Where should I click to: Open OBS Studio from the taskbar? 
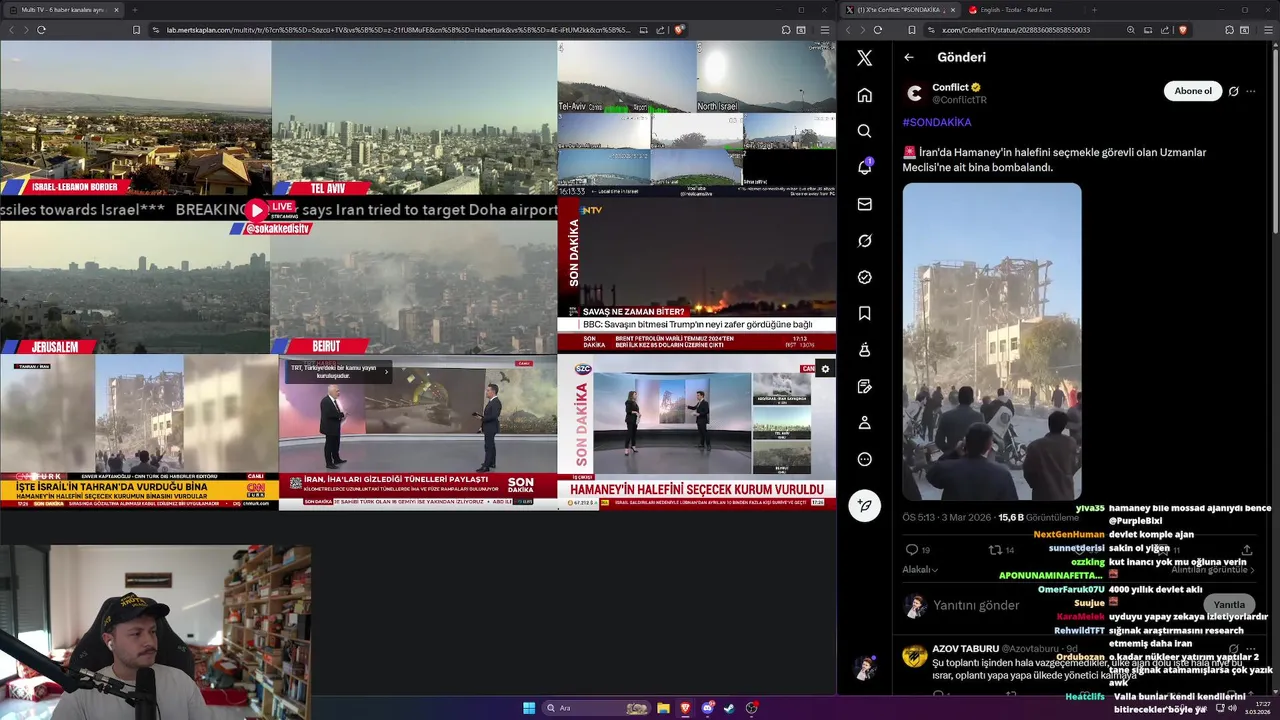tap(752, 708)
